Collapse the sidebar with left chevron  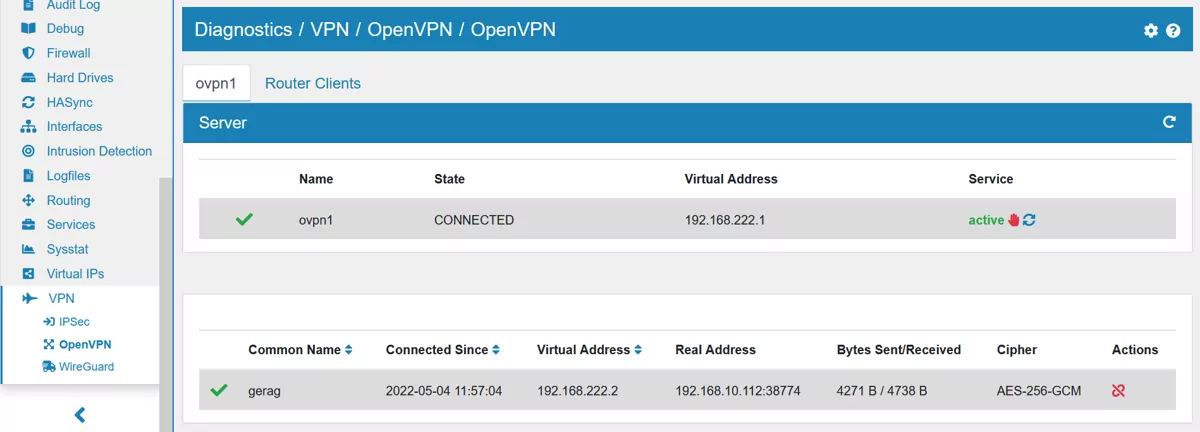(80, 414)
